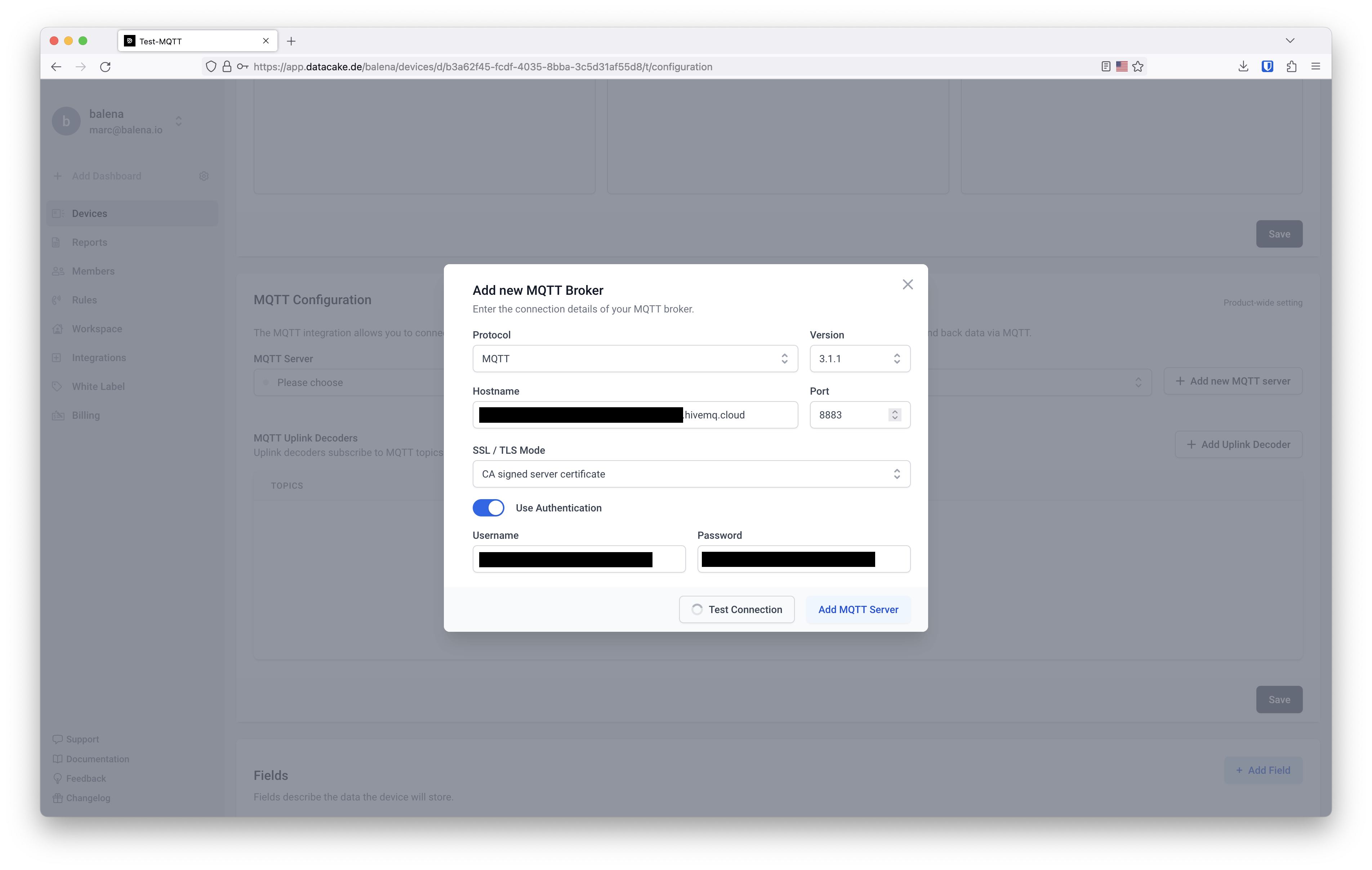
Task: Click the Add MQTT Server button
Action: [x=858, y=609]
